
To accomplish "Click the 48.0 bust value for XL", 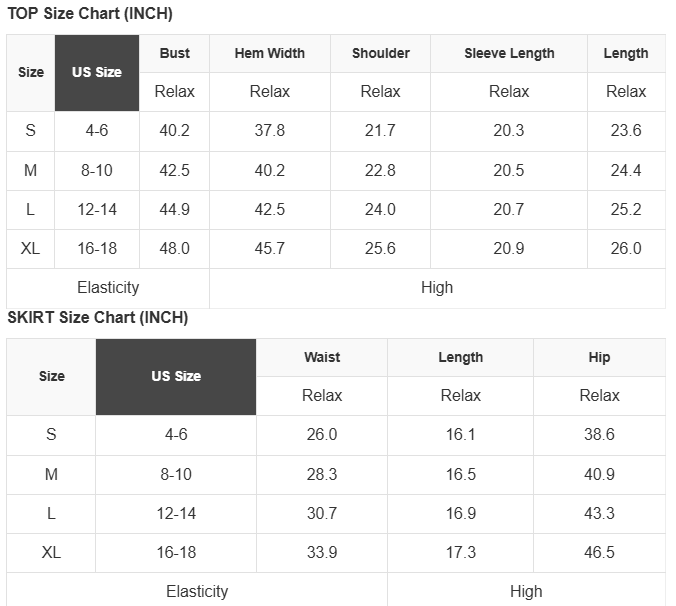I will point(175,248).
